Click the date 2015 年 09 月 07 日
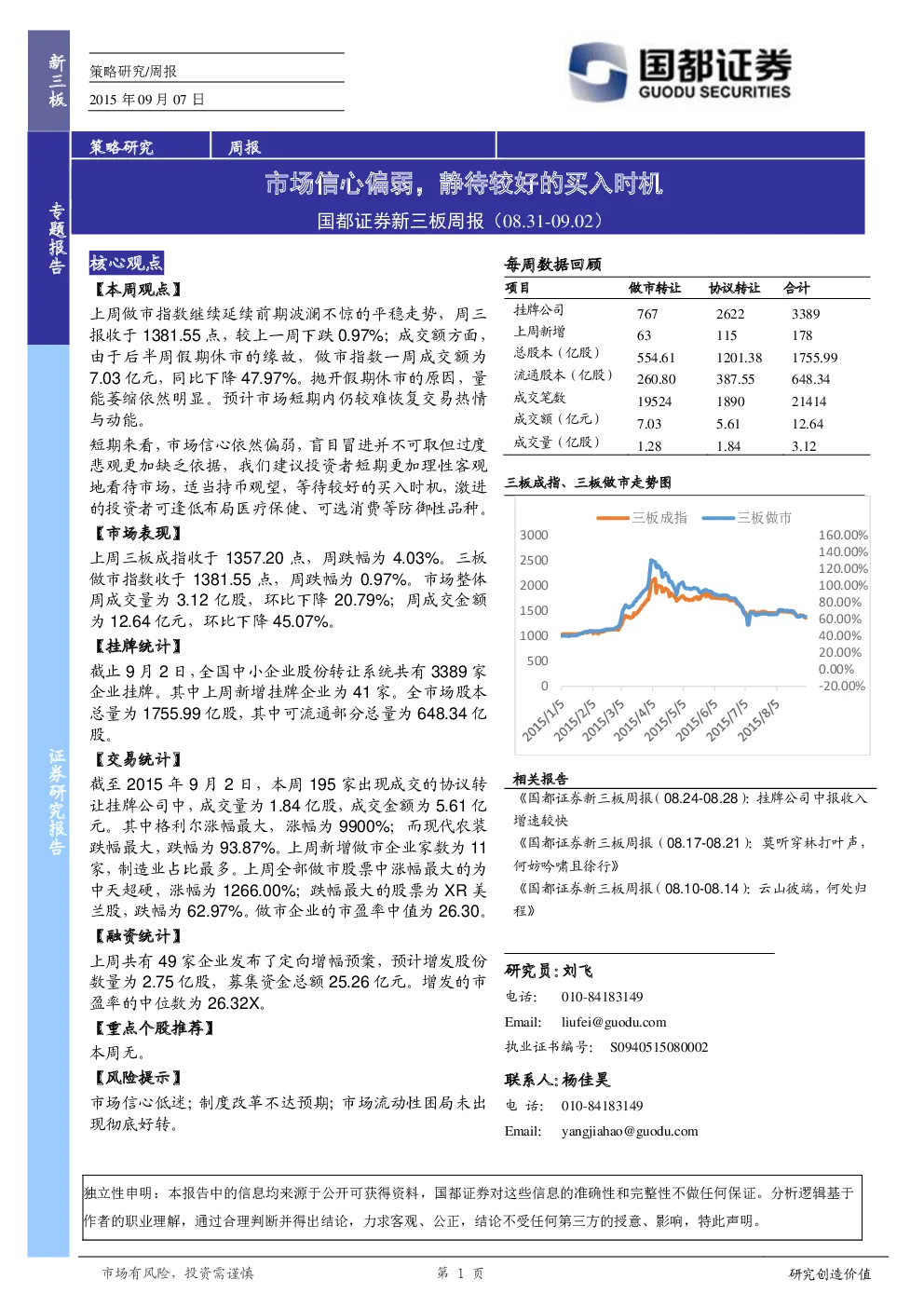The width and height of the screenshot is (924, 1307). tap(147, 99)
